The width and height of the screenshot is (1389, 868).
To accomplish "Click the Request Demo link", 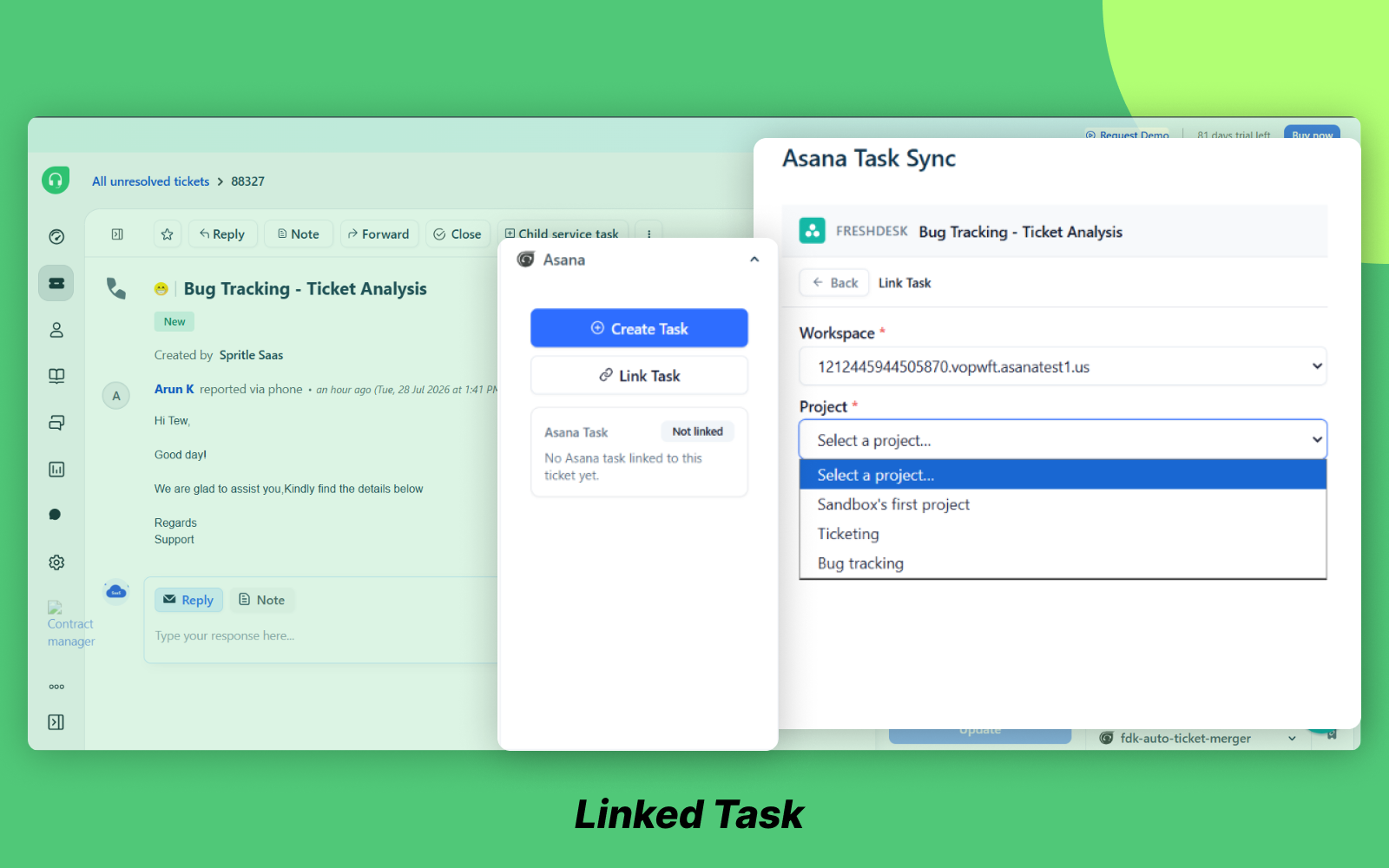I will click(x=1127, y=135).
